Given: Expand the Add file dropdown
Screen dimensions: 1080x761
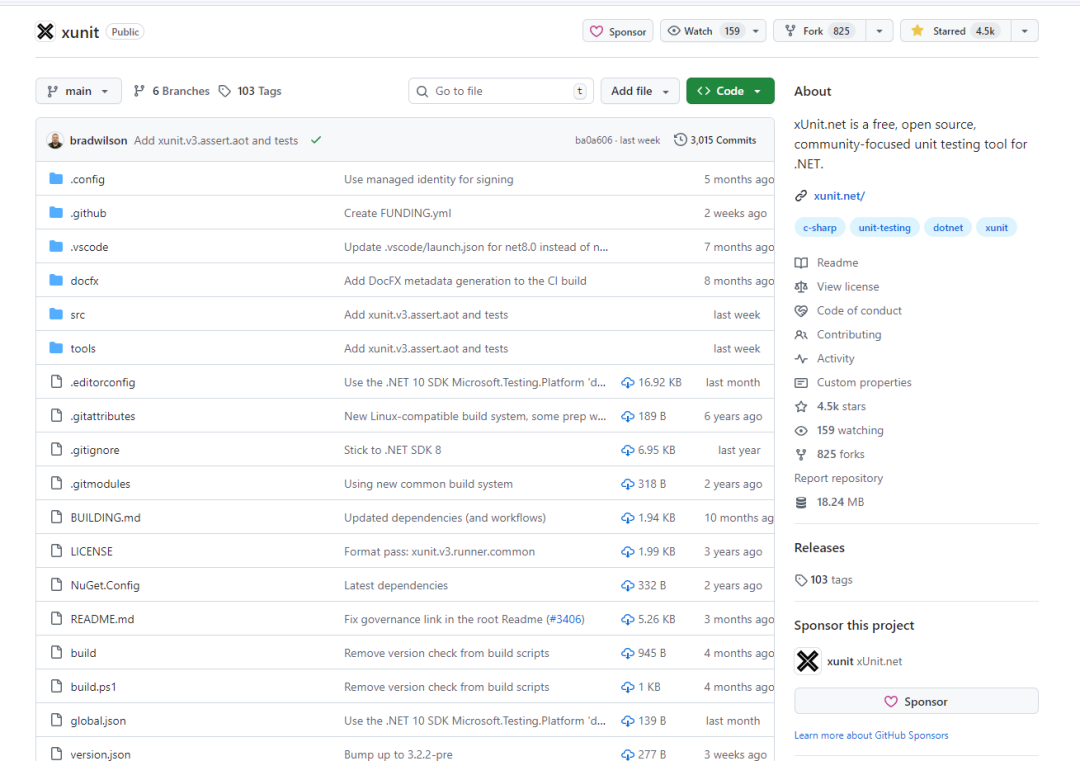Looking at the screenshot, I should (640, 91).
